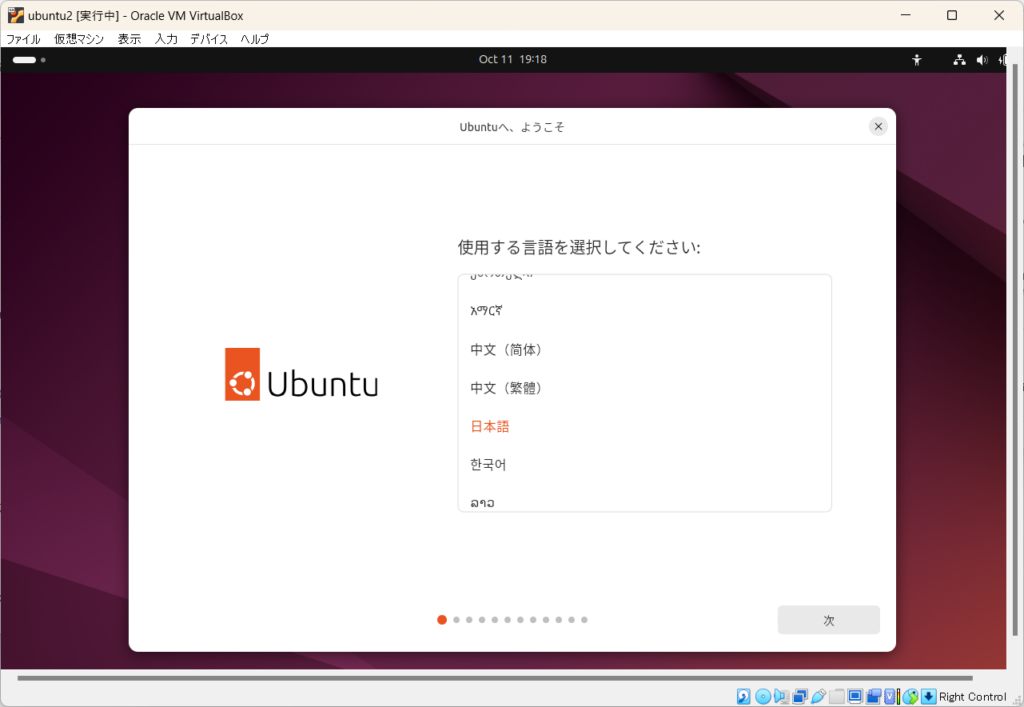The image size is (1024, 707).
Task: Click the hard disk activity icon
Action: (x=744, y=697)
